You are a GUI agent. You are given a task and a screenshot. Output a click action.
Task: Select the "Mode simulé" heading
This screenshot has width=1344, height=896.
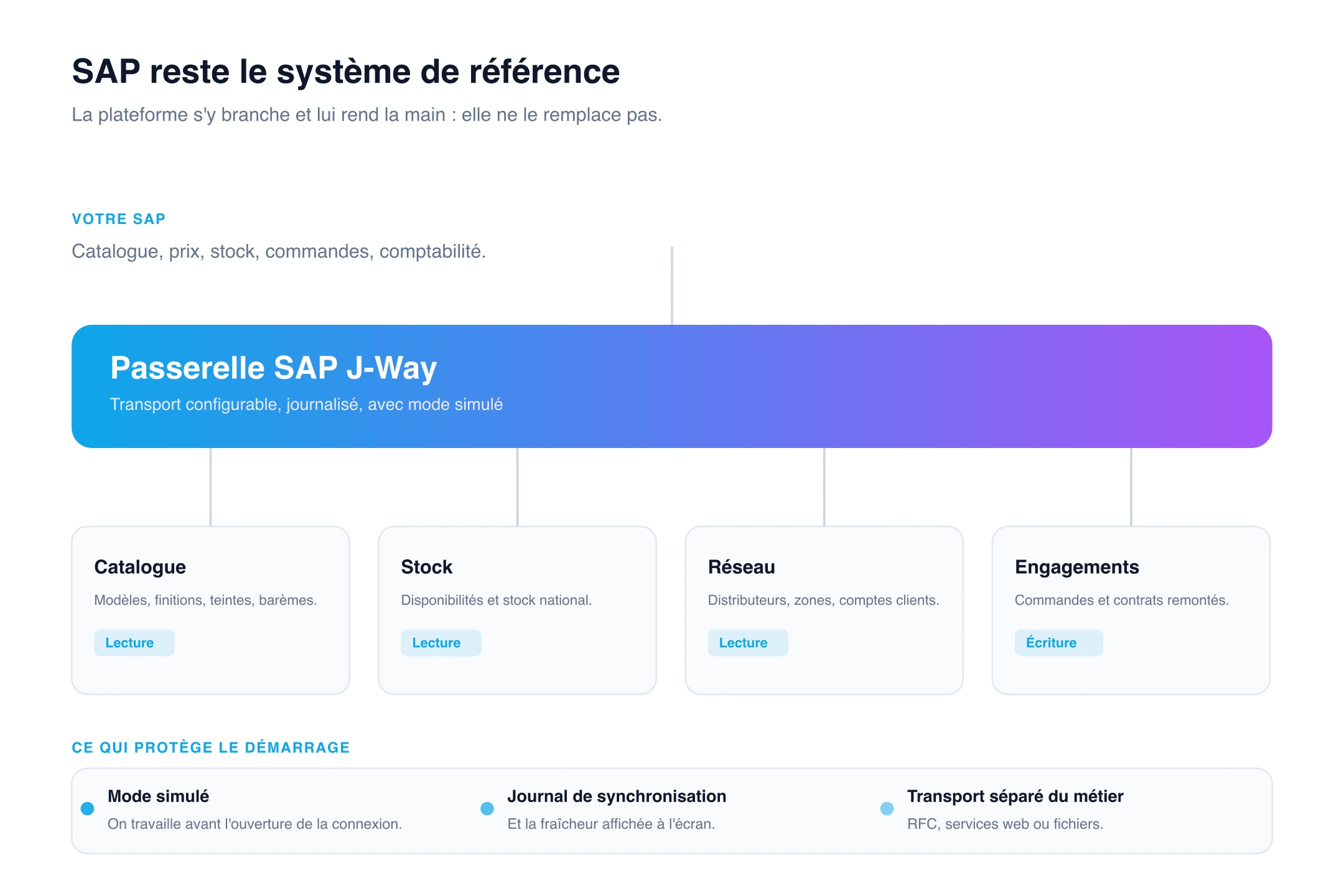tap(159, 796)
